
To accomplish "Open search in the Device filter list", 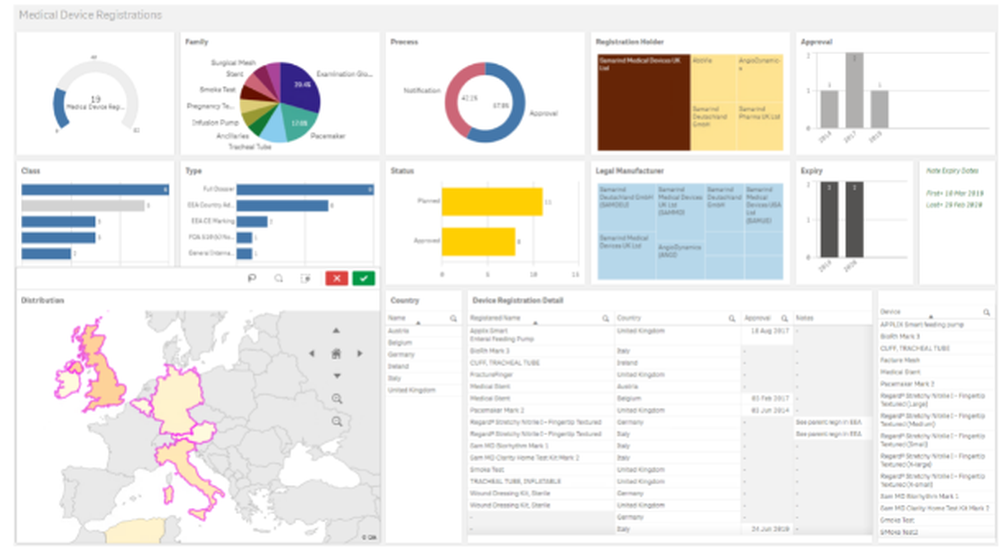I will tap(986, 312).
